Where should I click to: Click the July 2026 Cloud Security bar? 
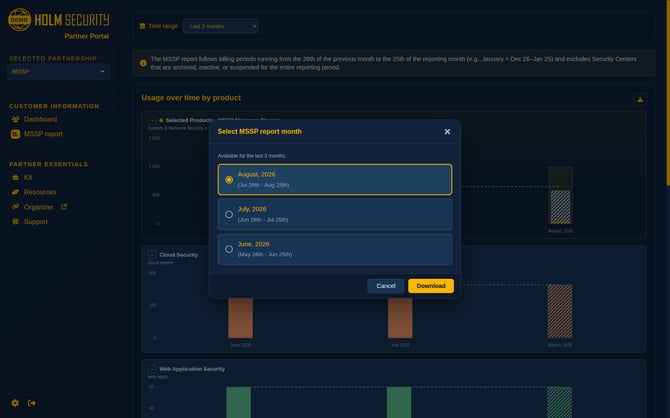pyautogui.click(x=400, y=318)
